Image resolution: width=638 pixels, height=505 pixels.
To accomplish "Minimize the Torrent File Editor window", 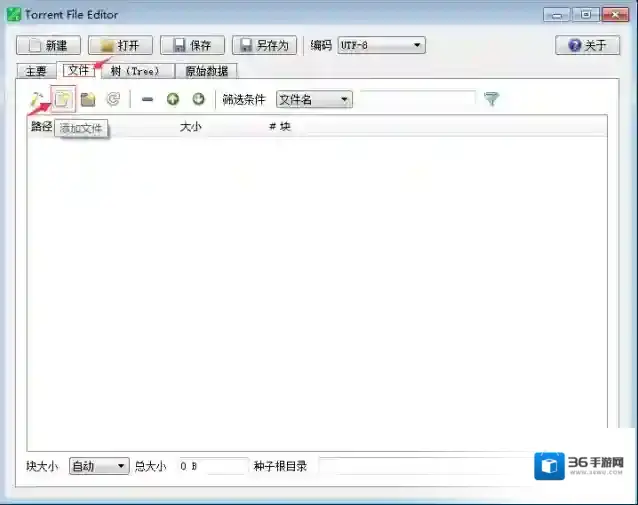I will click(557, 15).
